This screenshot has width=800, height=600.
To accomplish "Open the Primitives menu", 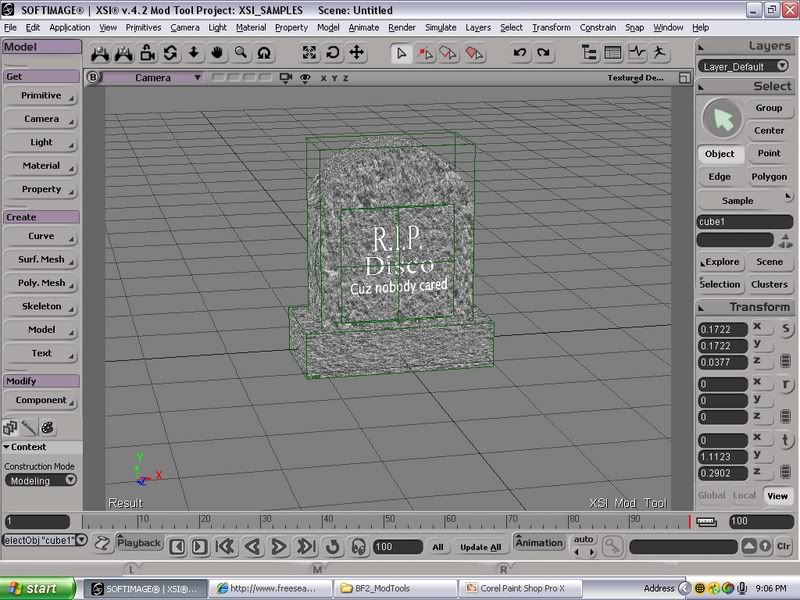I will coord(143,28).
